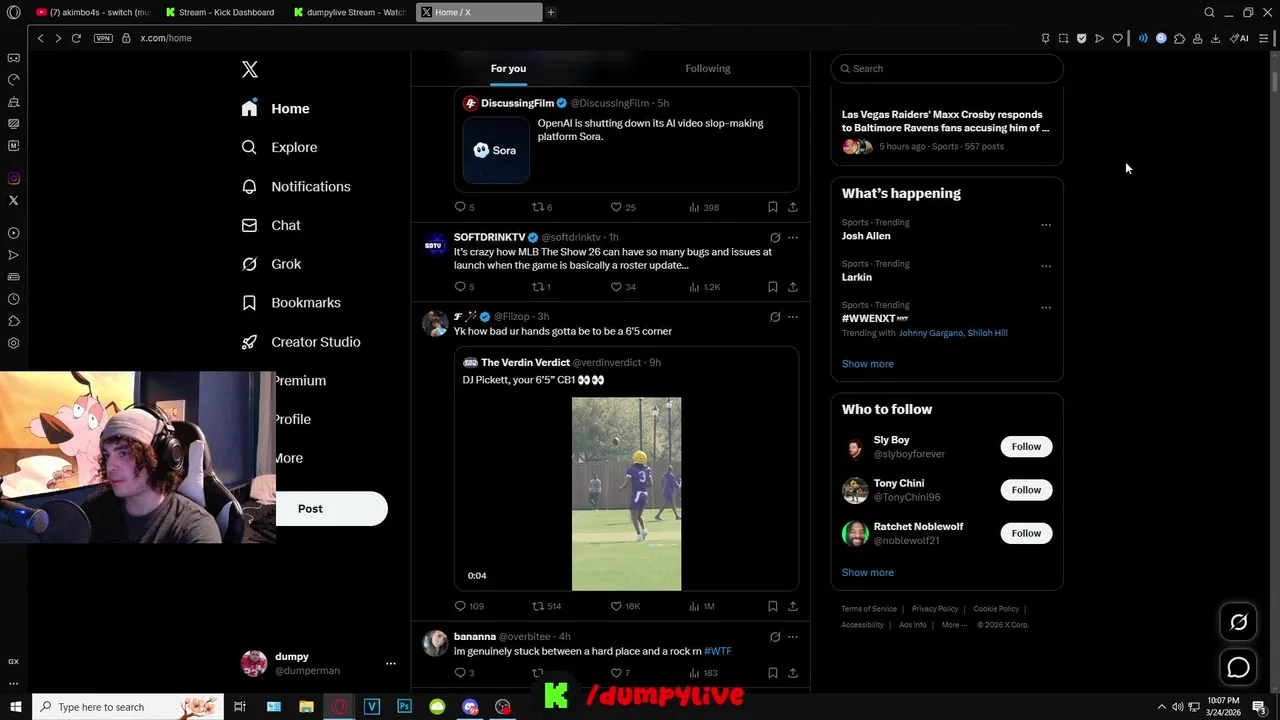Open the Larkin trend options menu
This screenshot has width=1280, height=720.
[x=1046, y=266]
